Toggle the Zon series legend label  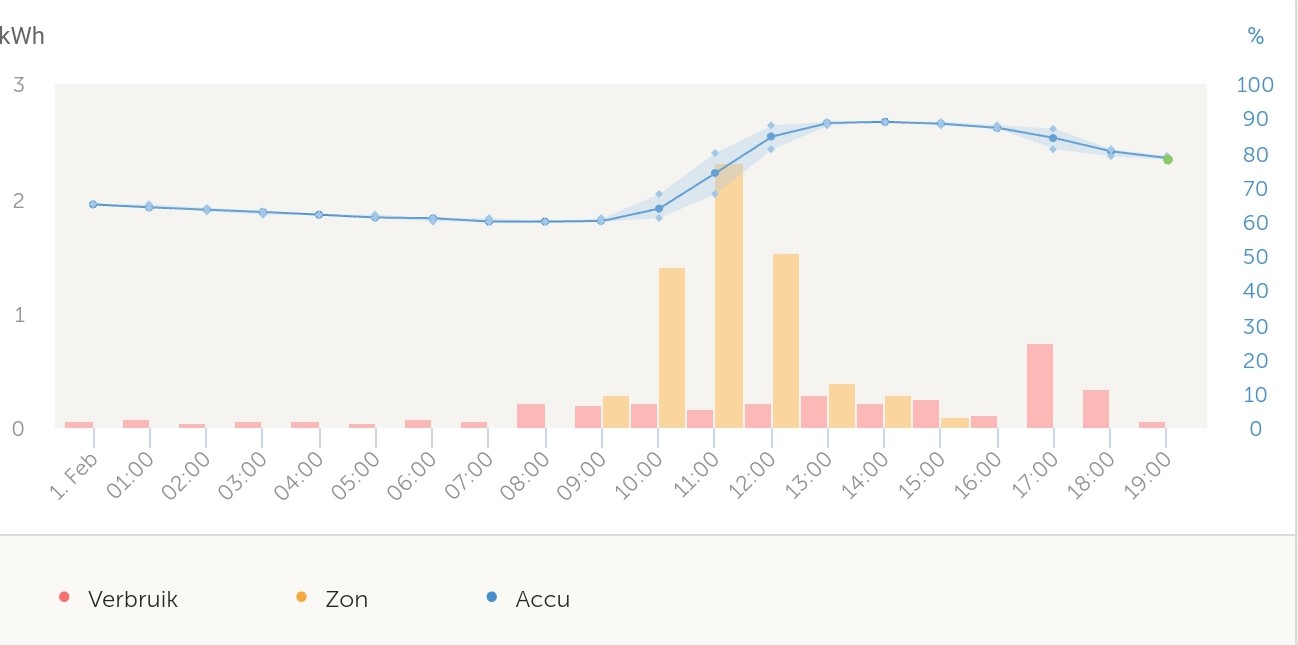point(346,600)
